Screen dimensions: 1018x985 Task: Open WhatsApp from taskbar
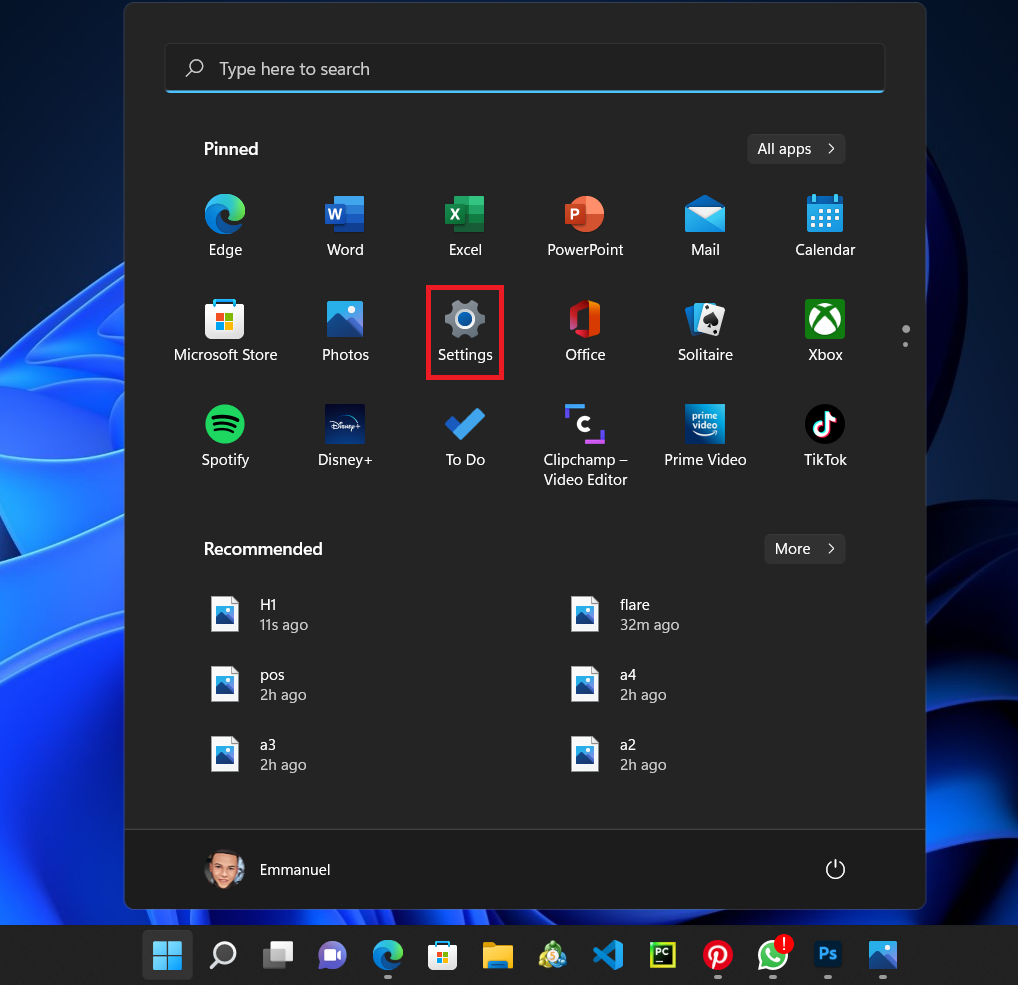pyautogui.click(x=773, y=955)
